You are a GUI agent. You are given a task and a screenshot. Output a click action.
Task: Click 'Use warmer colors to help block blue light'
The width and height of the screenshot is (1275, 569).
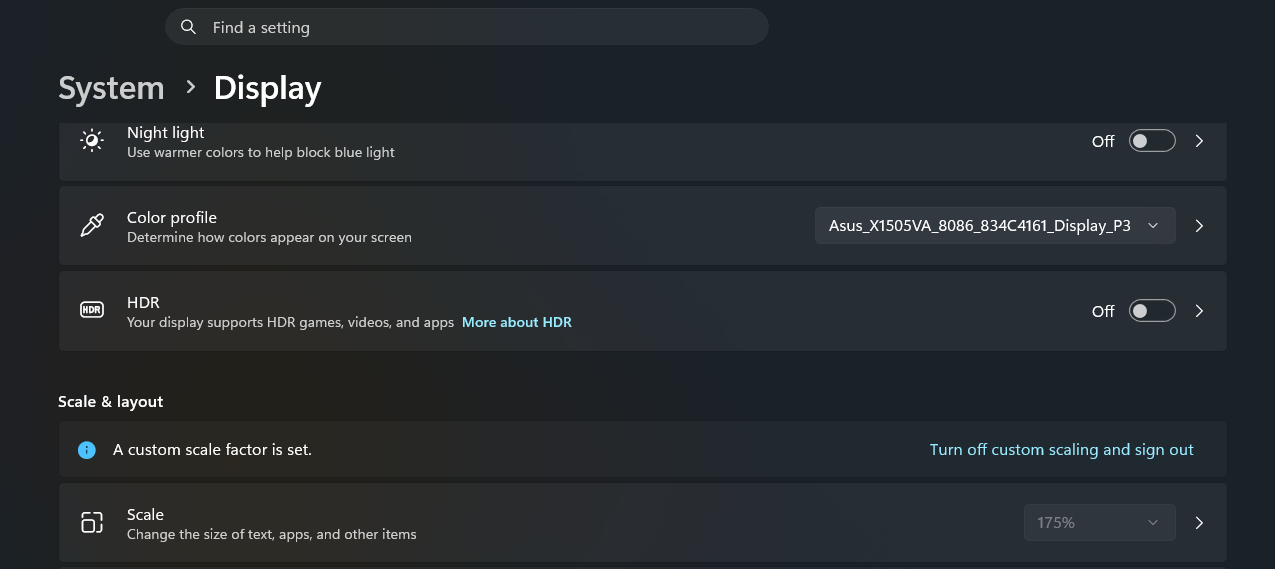[x=261, y=152]
